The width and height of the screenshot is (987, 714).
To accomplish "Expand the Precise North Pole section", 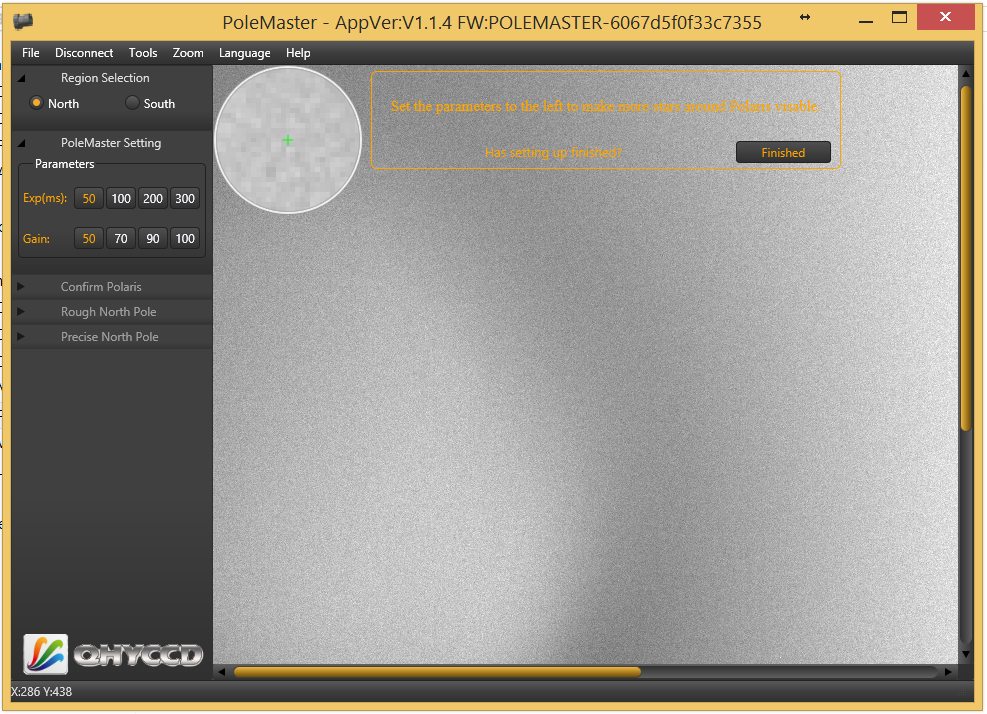I will pos(21,337).
